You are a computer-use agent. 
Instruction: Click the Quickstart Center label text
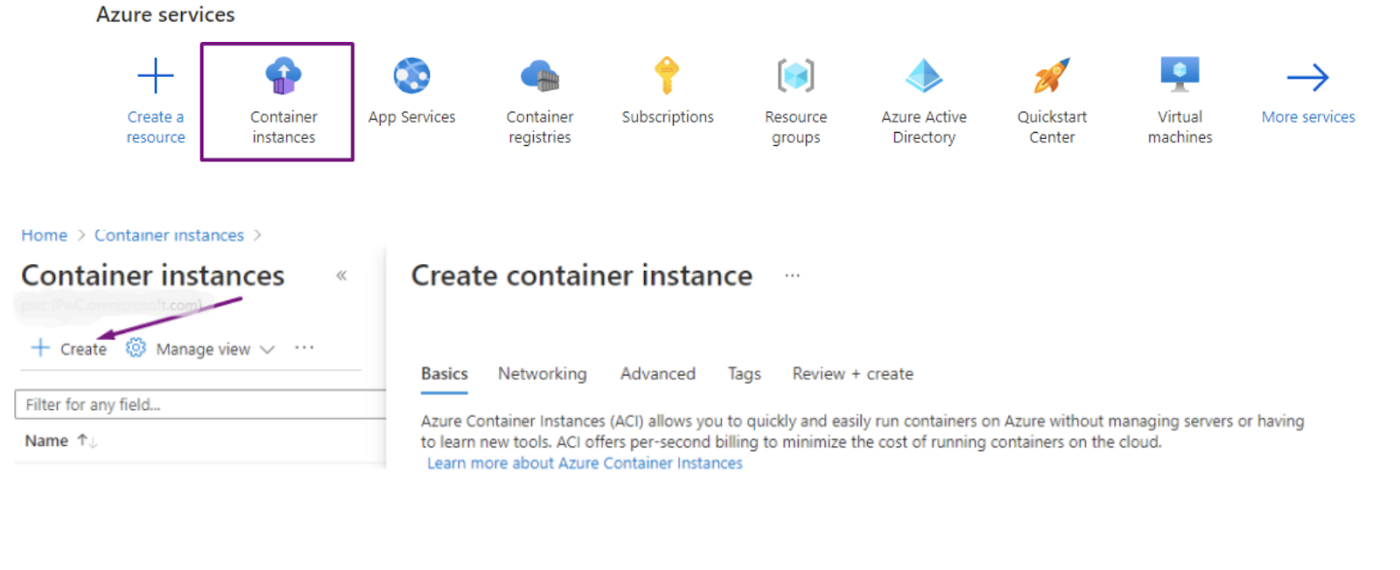point(1052,127)
